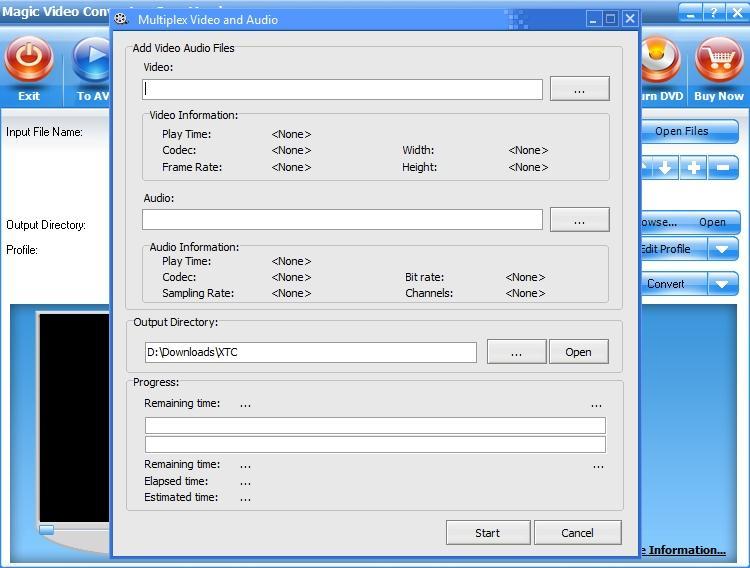Click the Sampling Rate label
This screenshot has height=568, width=750.
198,293
